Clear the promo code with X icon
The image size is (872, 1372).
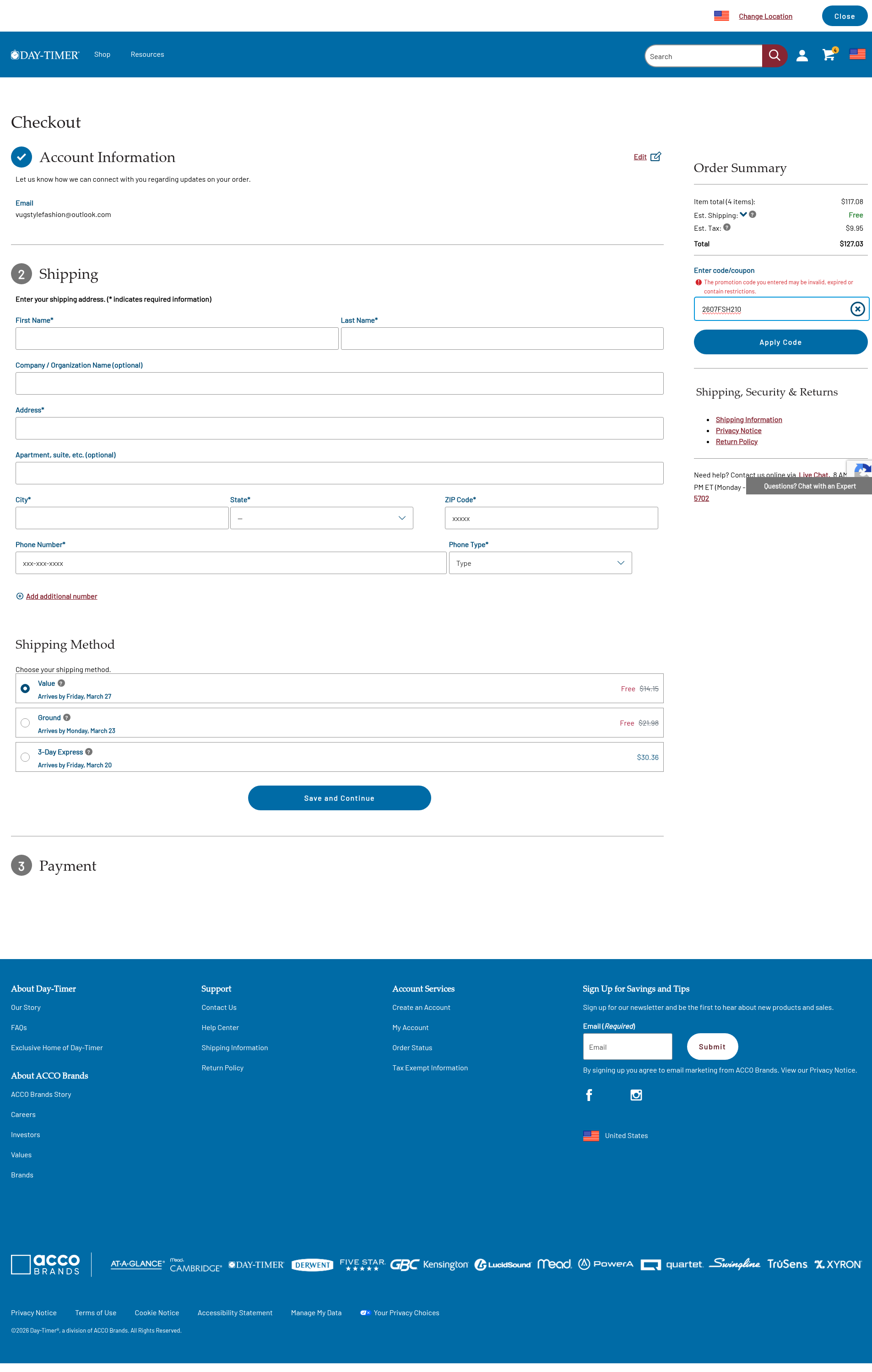click(856, 309)
